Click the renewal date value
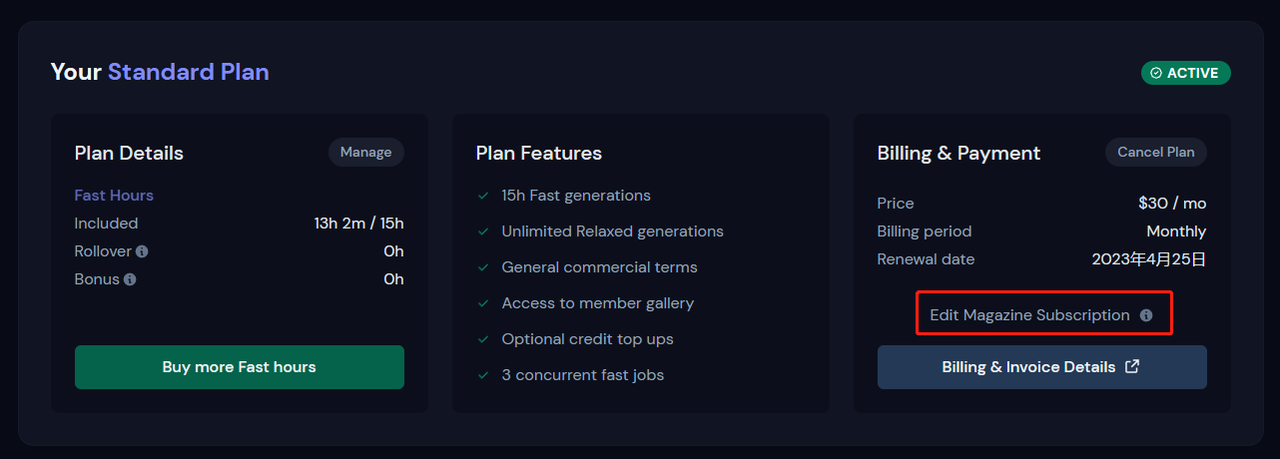The height and width of the screenshot is (459, 1280). point(1148,260)
